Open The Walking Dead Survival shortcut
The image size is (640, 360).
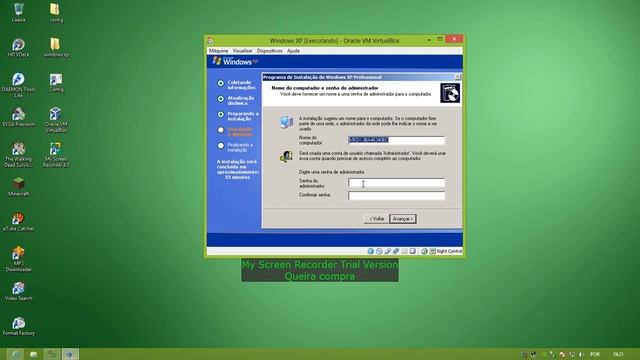point(18,155)
